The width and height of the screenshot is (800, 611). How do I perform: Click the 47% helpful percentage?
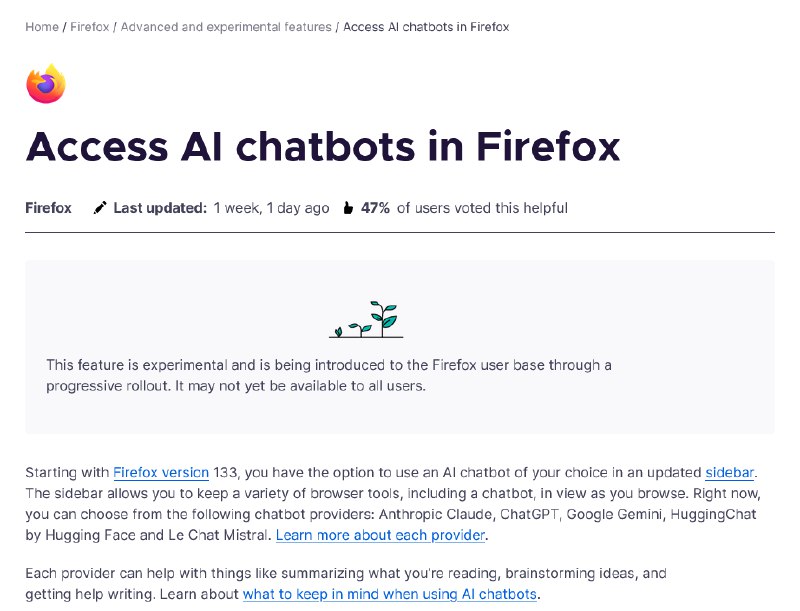click(x=374, y=207)
